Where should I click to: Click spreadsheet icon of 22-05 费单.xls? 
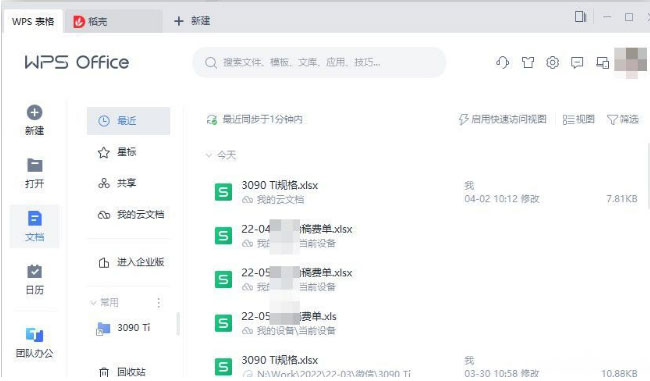[x=223, y=323]
